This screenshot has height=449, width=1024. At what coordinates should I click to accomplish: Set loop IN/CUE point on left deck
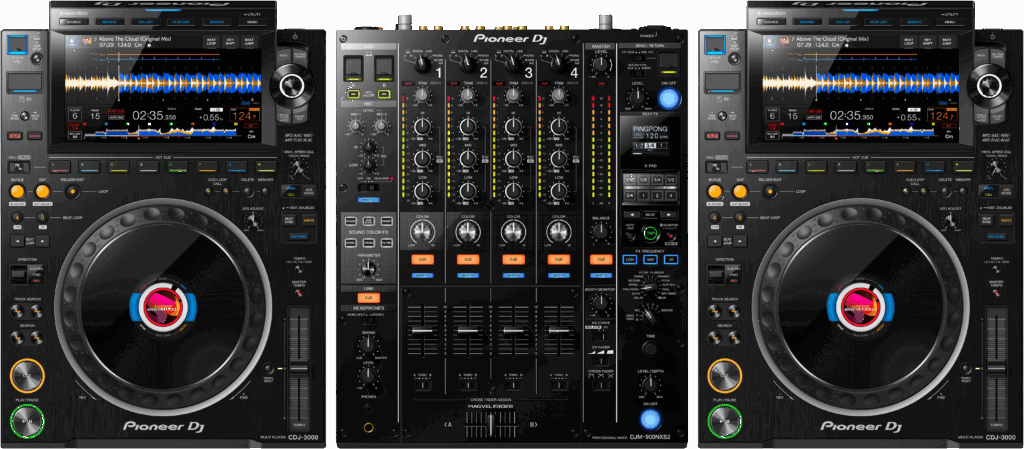click(x=18, y=192)
